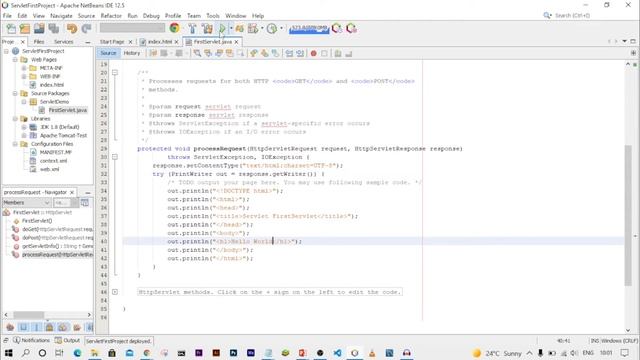Image resolution: width=640 pixels, height=360 pixels.
Task: Click the Shift Line Left editor icon
Action: click(289, 53)
